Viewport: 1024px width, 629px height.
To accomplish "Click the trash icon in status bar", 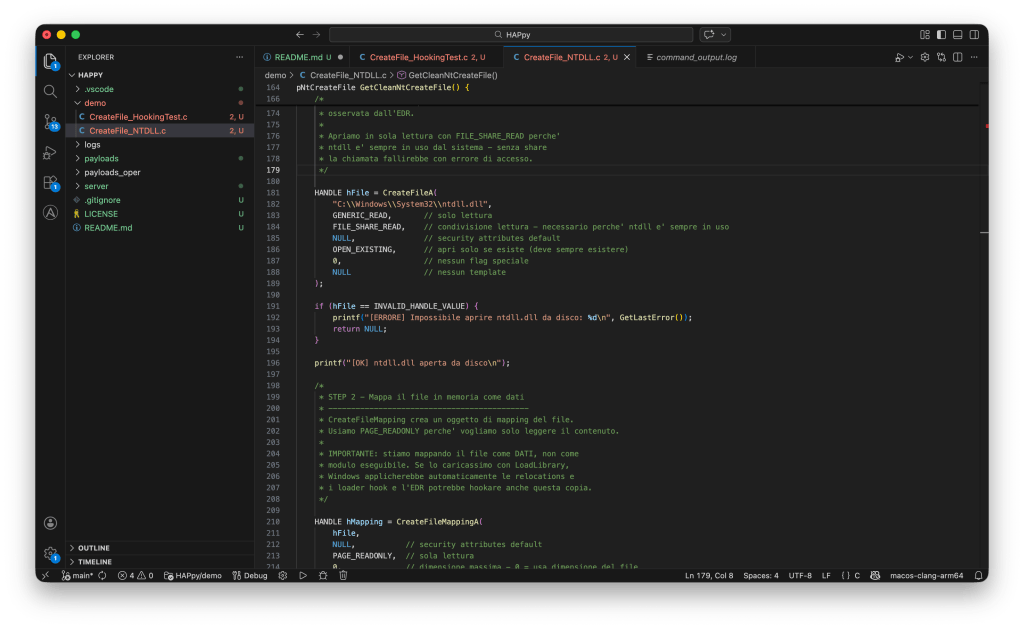I will click(343, 576).
